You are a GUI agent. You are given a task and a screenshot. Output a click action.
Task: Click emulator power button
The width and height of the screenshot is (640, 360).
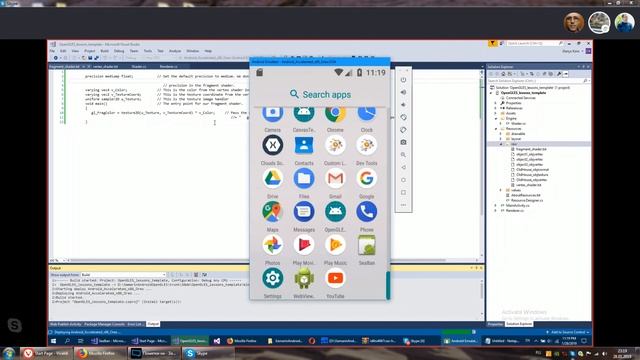tap(403, 80)
